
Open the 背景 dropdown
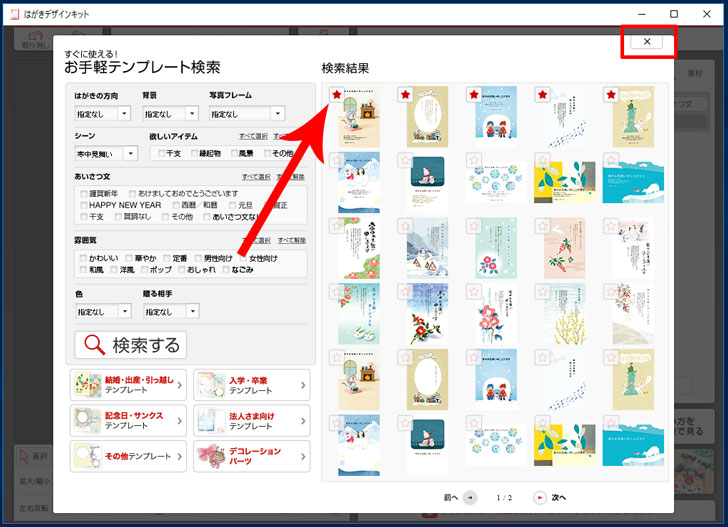pyautogui.click(x=170, y=114)
